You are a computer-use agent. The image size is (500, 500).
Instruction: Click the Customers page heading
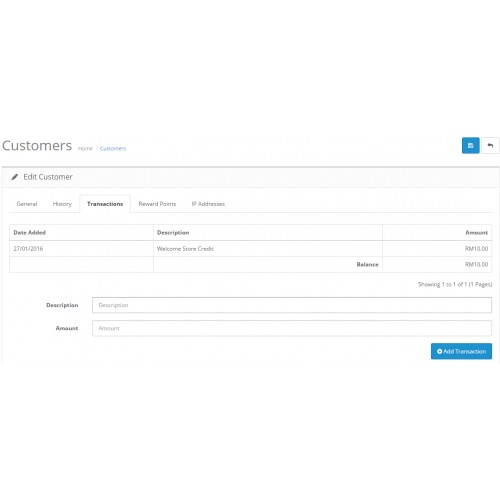coord(37,146)
